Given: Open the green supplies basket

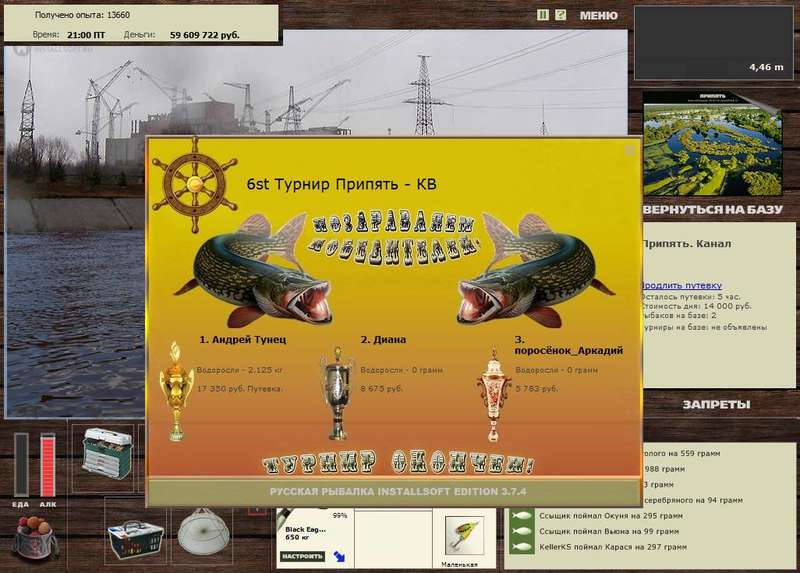Looking at the screenshot, I should click(135, 539).
